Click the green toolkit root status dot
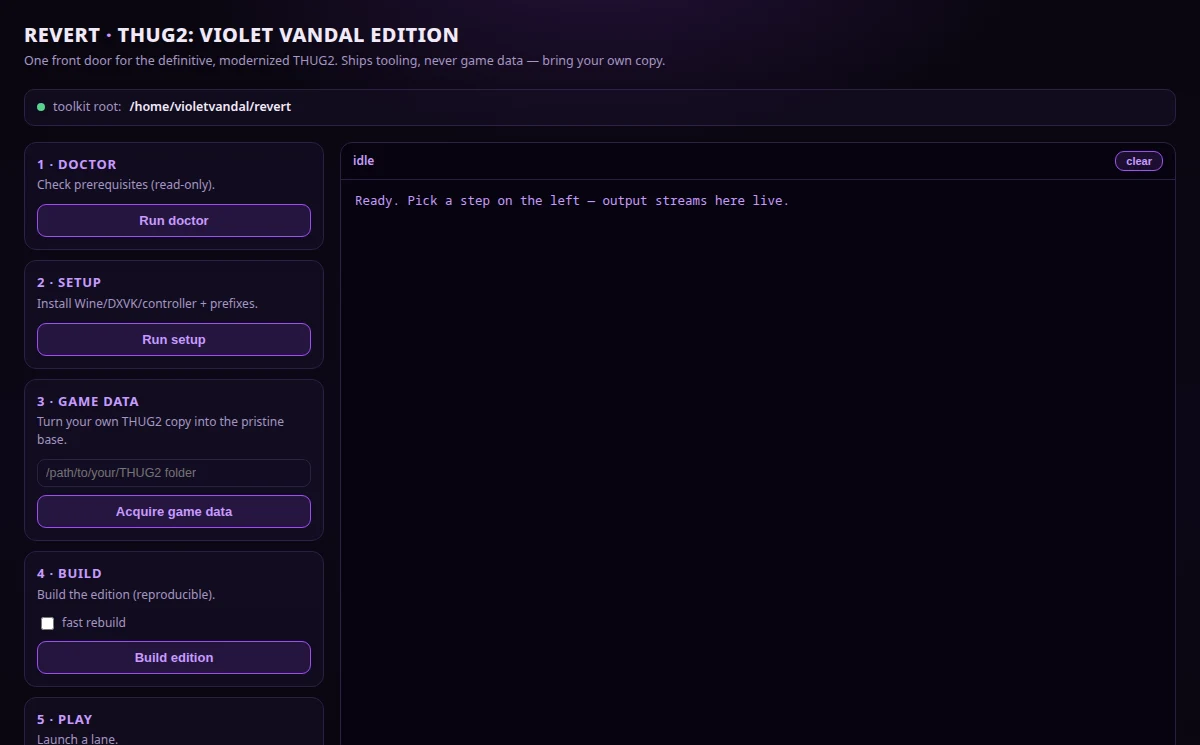1200x745 pixels. (x=41, y=106)
